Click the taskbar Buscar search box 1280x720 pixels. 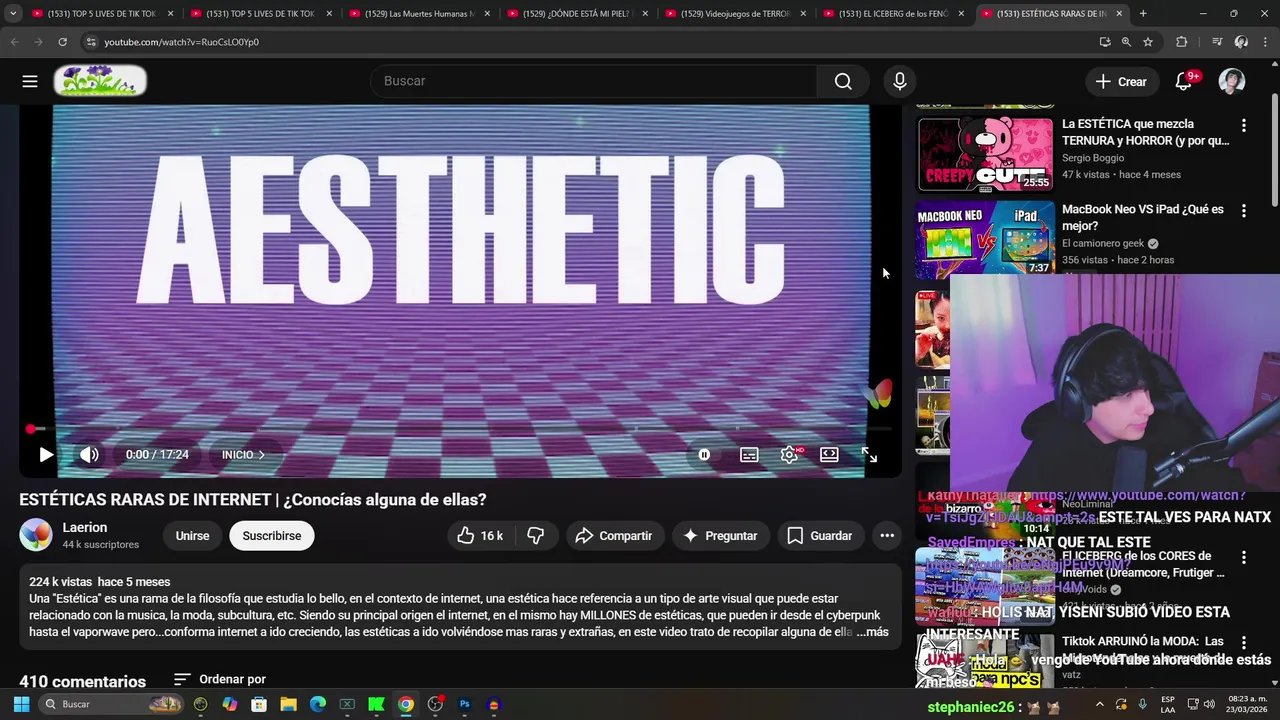point(113,704)
